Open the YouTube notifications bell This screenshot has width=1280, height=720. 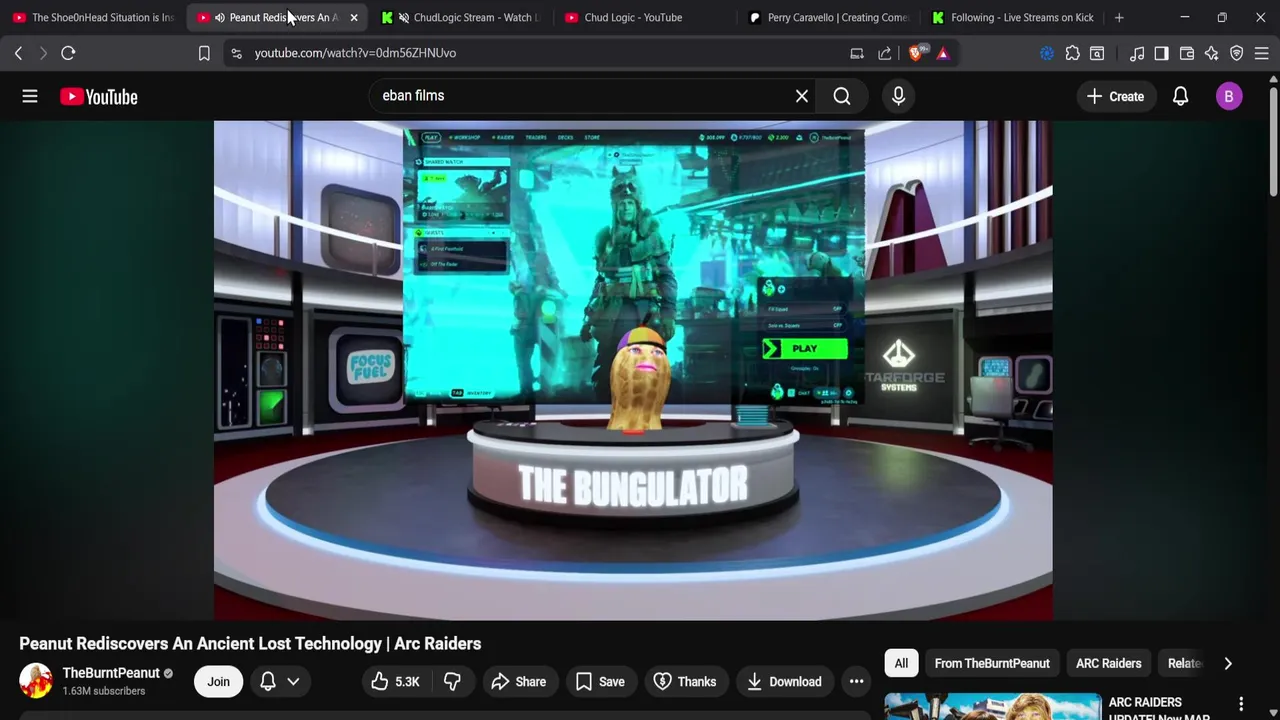click(x=1180, y=96)
